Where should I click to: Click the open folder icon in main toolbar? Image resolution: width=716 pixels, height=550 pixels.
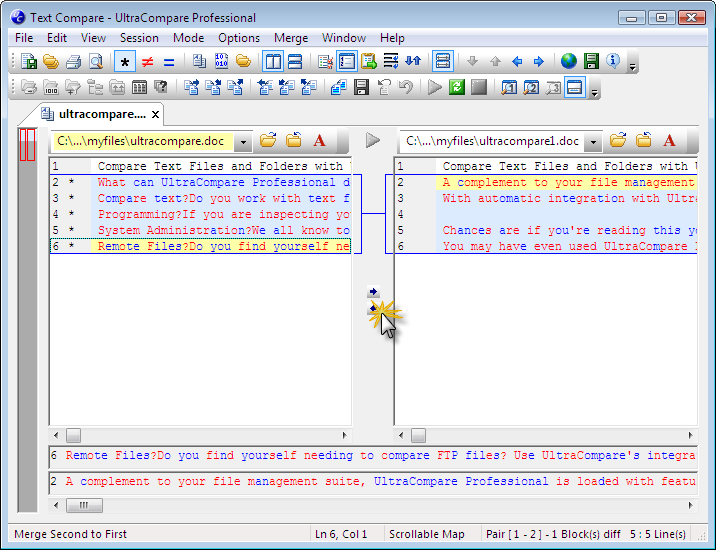pos(51,61)
